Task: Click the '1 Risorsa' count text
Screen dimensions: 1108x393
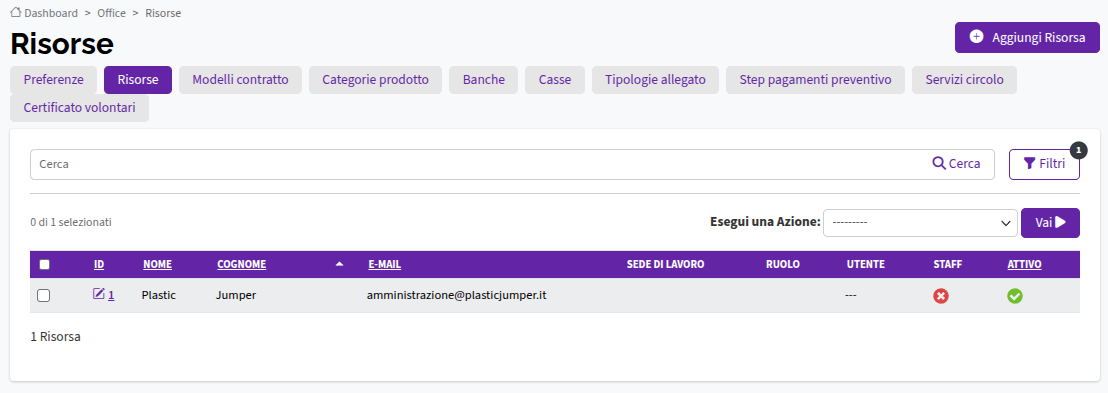Action: click(56, 336)
